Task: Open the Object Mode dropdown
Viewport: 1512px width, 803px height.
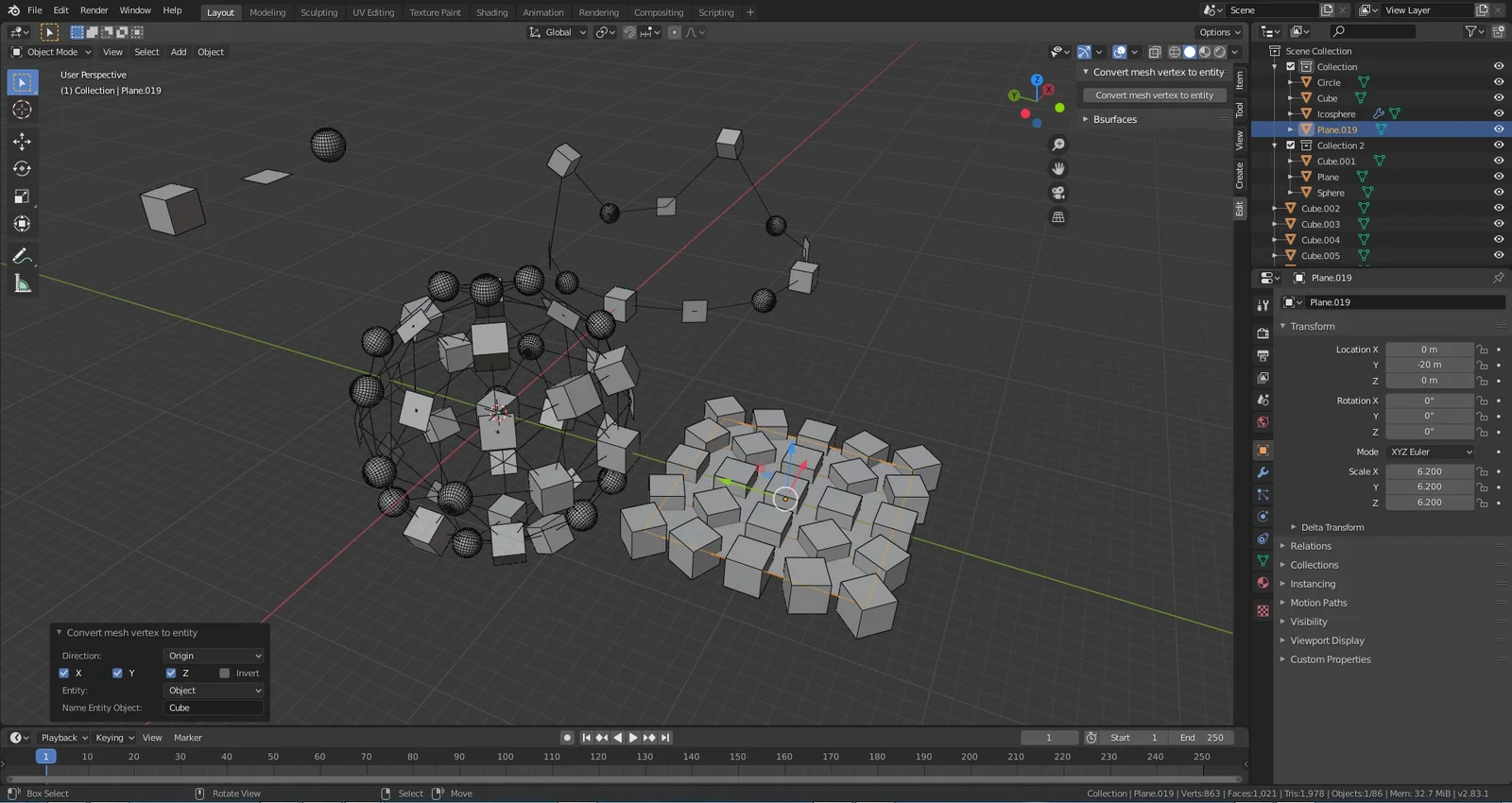Action: (x=51, y=52)
